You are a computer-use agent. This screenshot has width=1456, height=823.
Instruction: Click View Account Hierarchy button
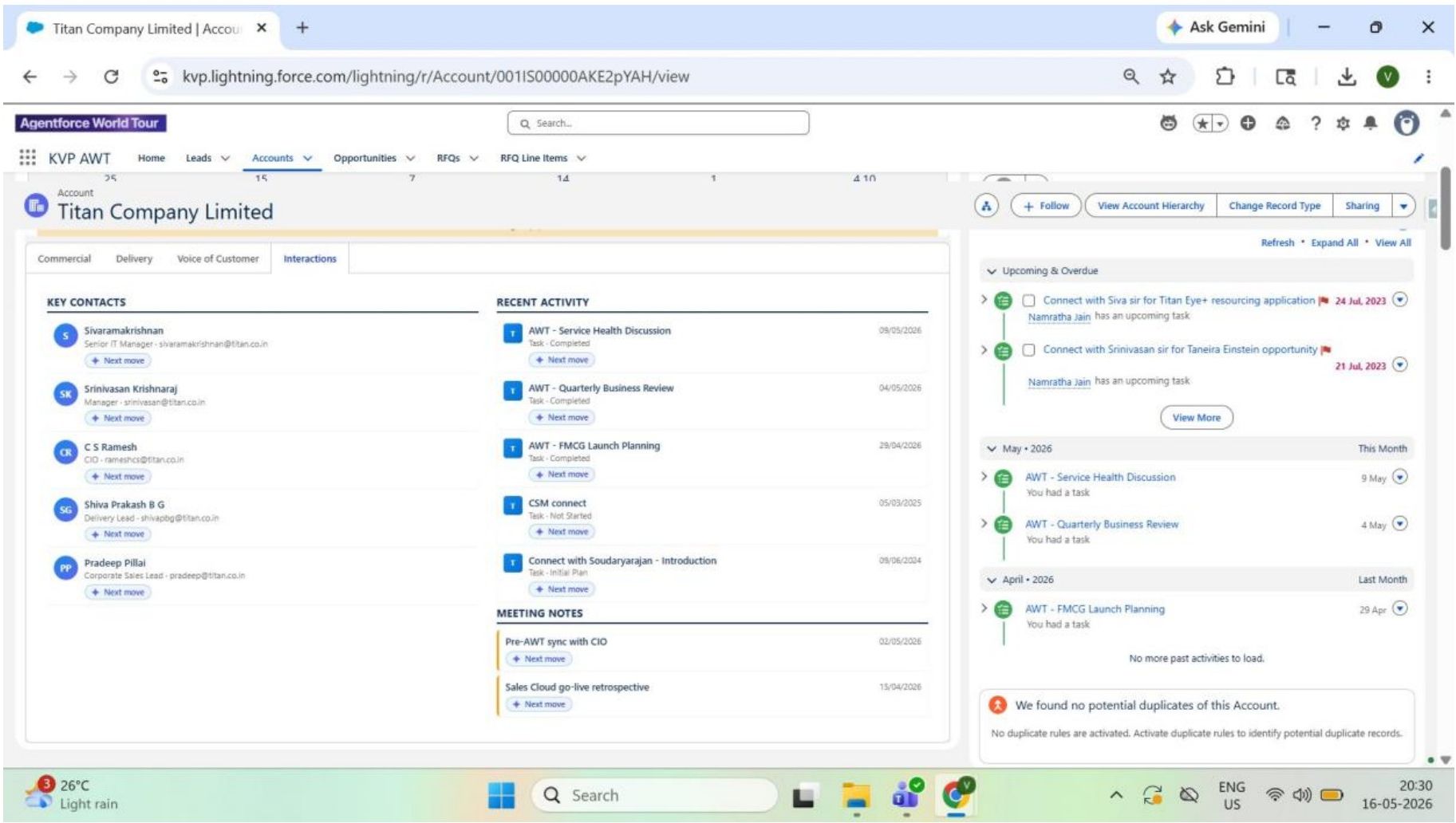click(x=1151, y=206)
